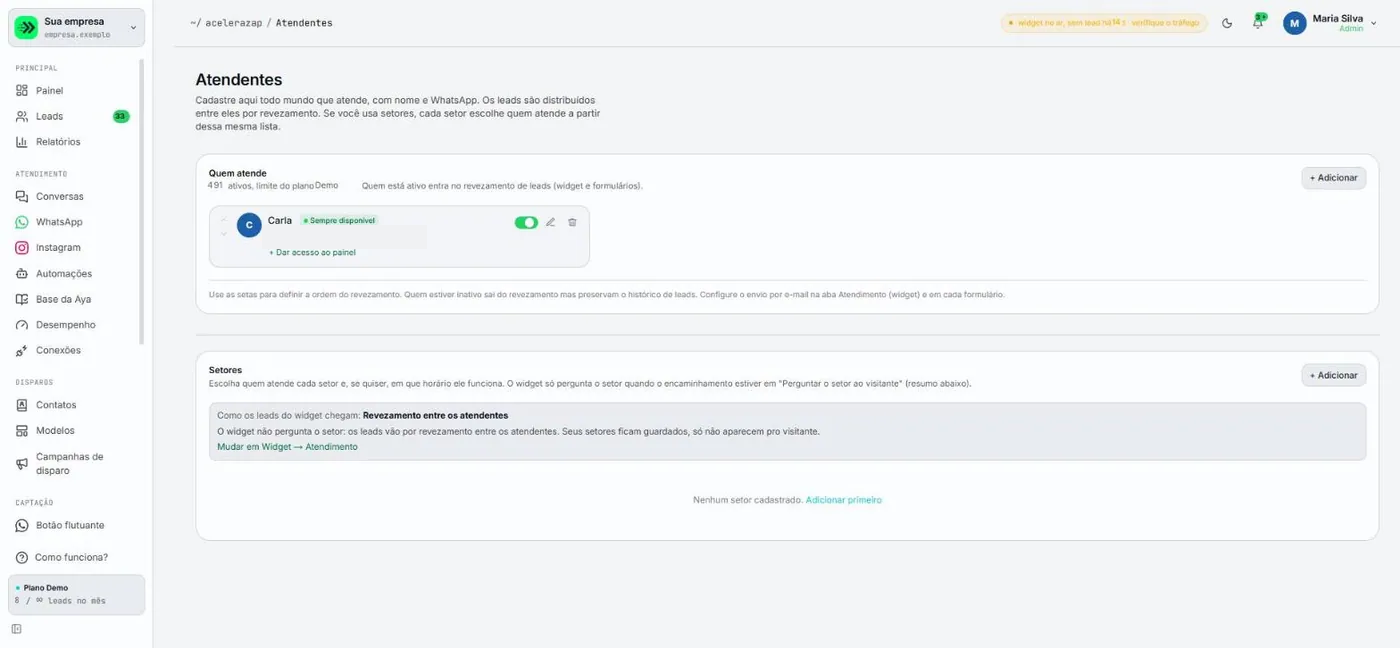
Task: Follow Mudar em Widget → Atendimento link
Action: tap(287, 447)
